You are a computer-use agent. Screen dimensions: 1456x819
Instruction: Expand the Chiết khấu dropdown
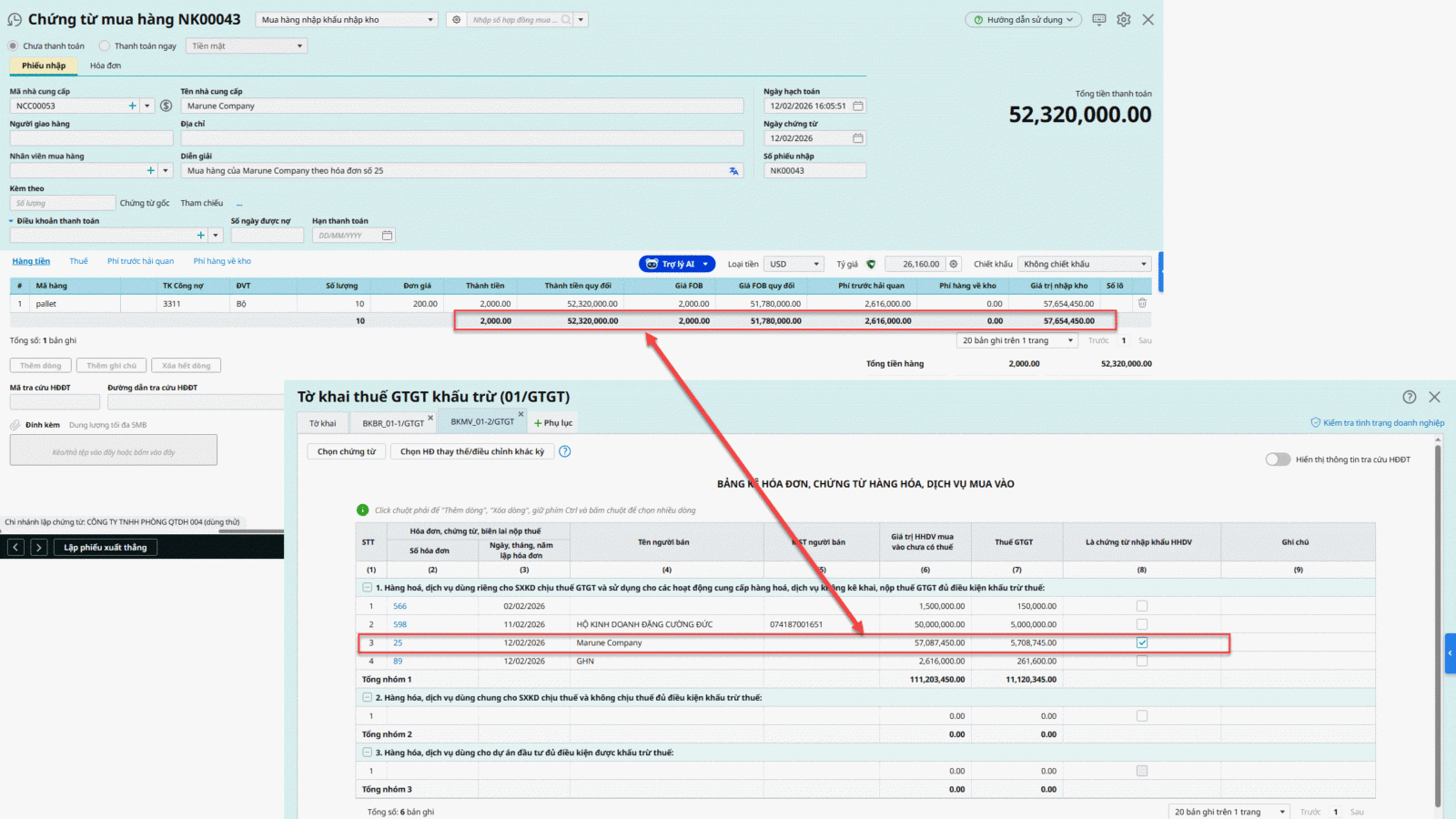tap(1084, 264)
